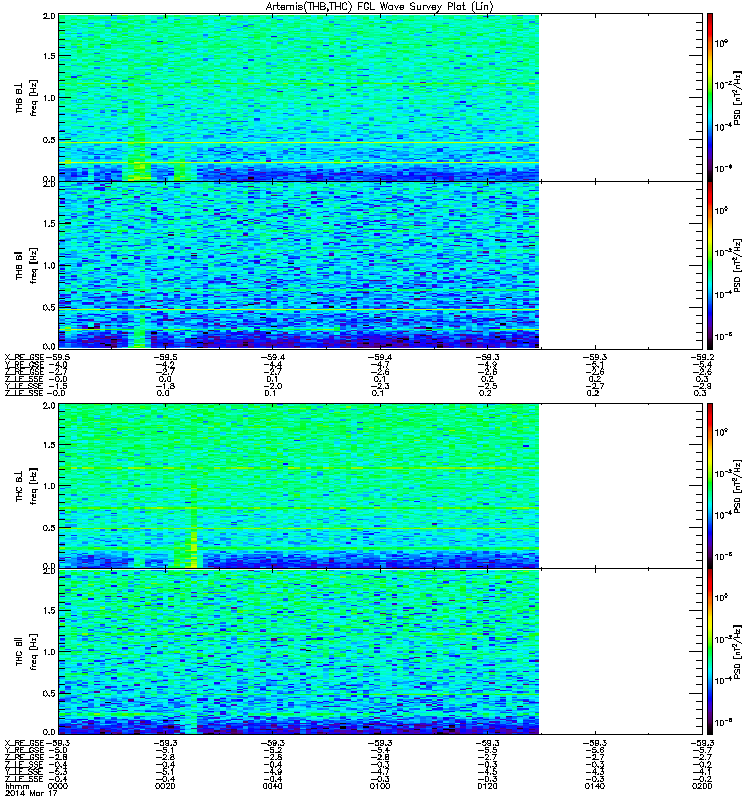Click the 0.5 frequency tick of THC B∥ panel
This screenshot has height=800, width=750.
click(x=49, y=693)
